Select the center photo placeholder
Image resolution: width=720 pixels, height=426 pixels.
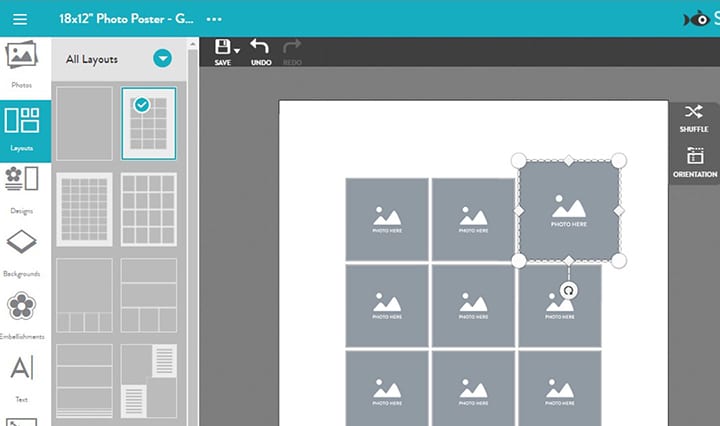point(473,306)
